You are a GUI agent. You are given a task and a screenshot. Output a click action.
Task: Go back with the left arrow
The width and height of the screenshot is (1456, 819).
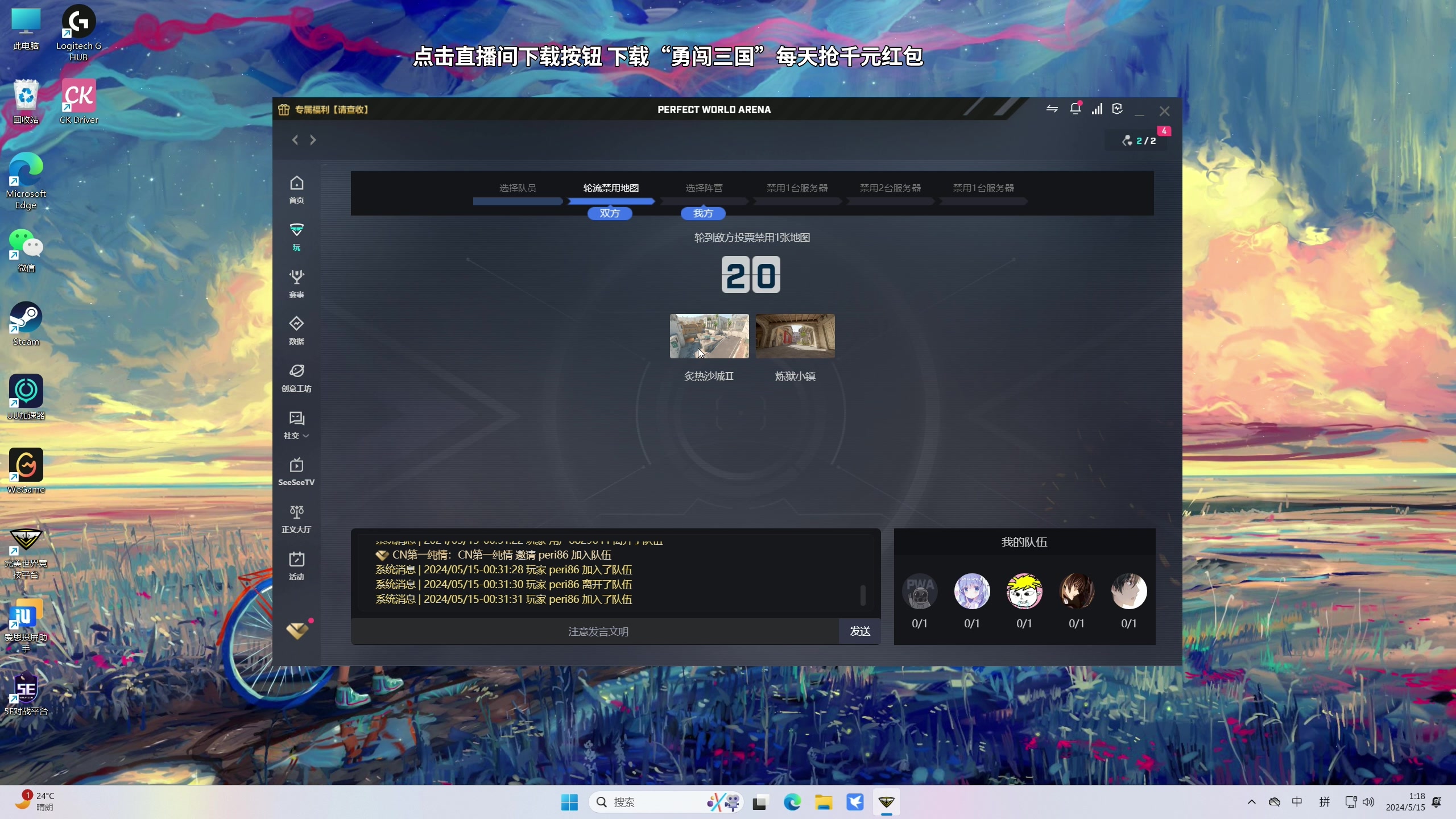(x=295, y=140)
